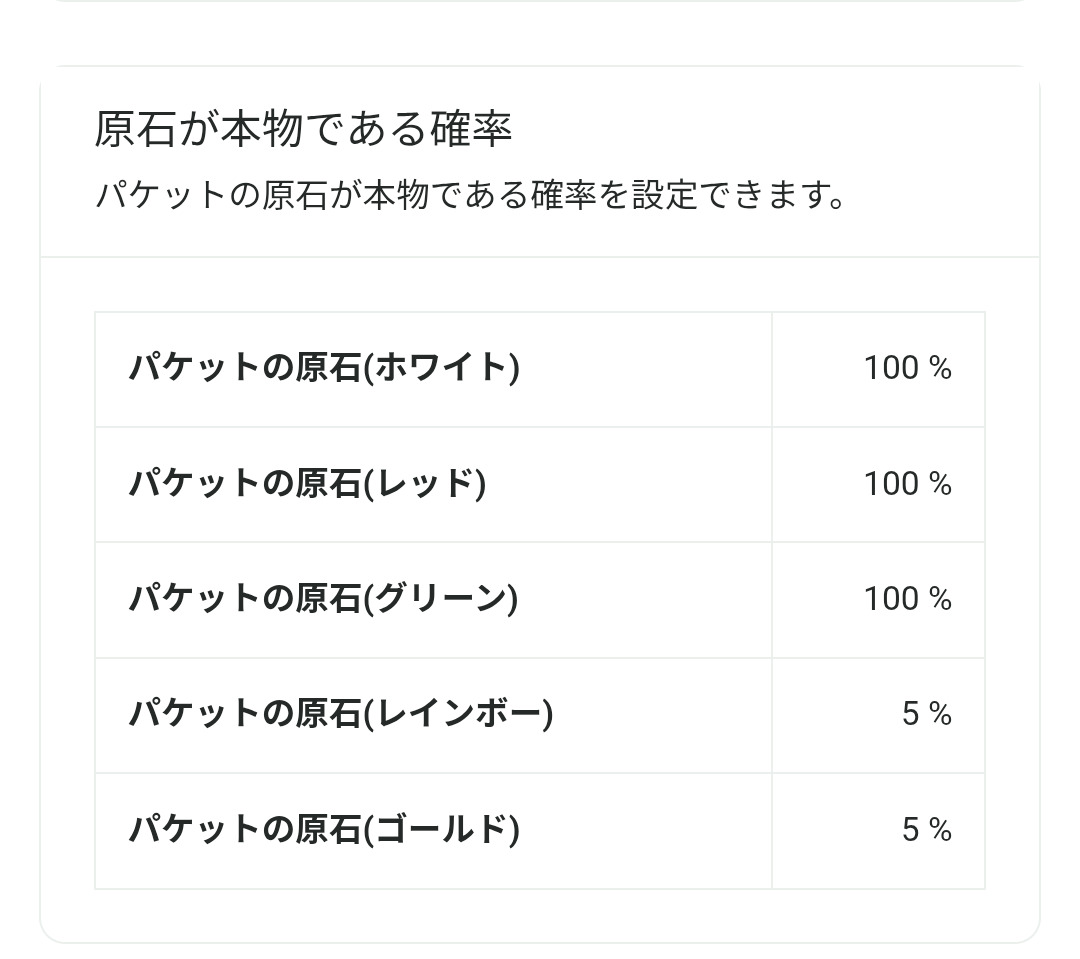Click the description text below the heading
Screen dimensions: 1080x959
(470, 195)
